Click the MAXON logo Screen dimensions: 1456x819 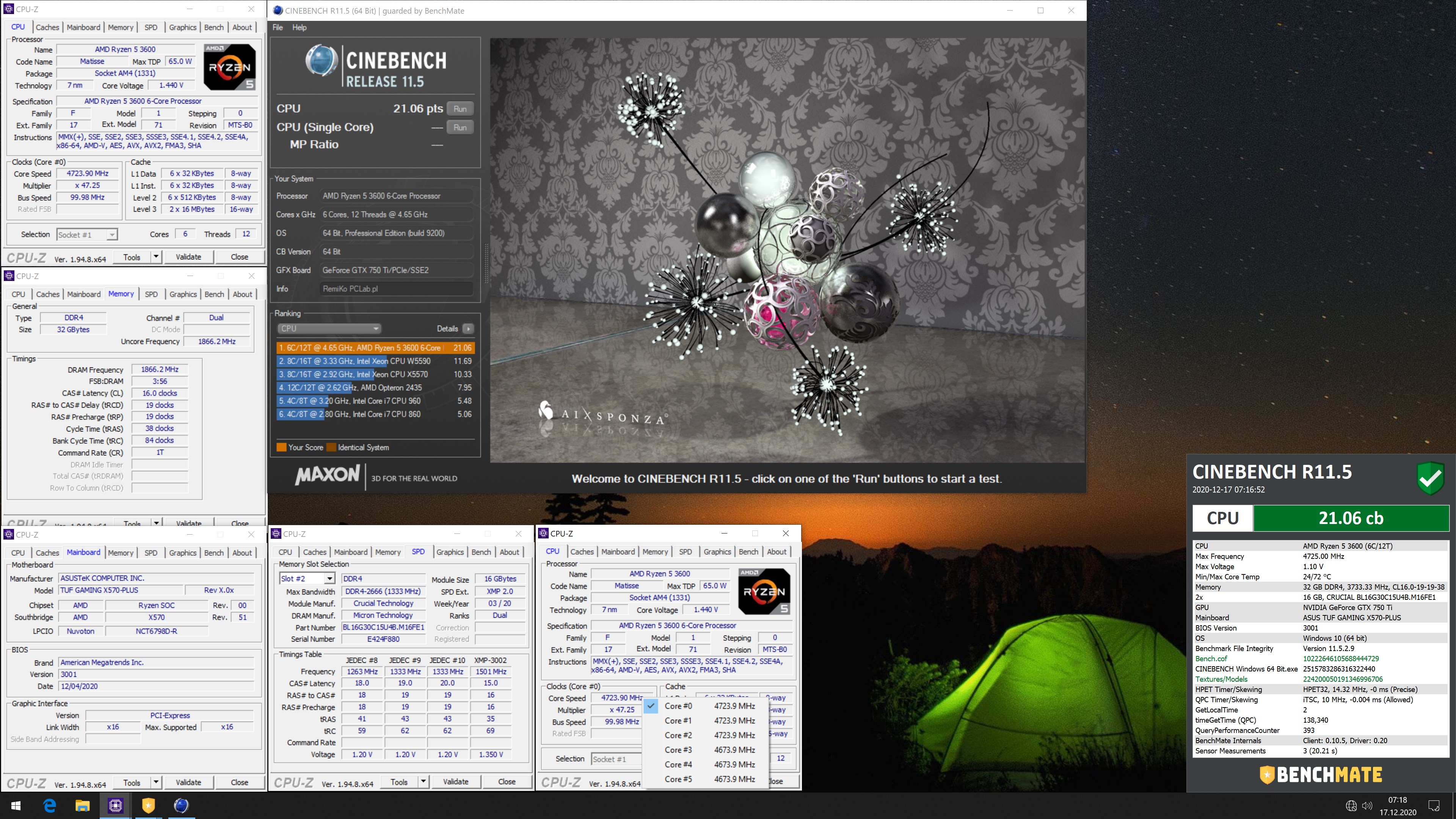[327, 474]
